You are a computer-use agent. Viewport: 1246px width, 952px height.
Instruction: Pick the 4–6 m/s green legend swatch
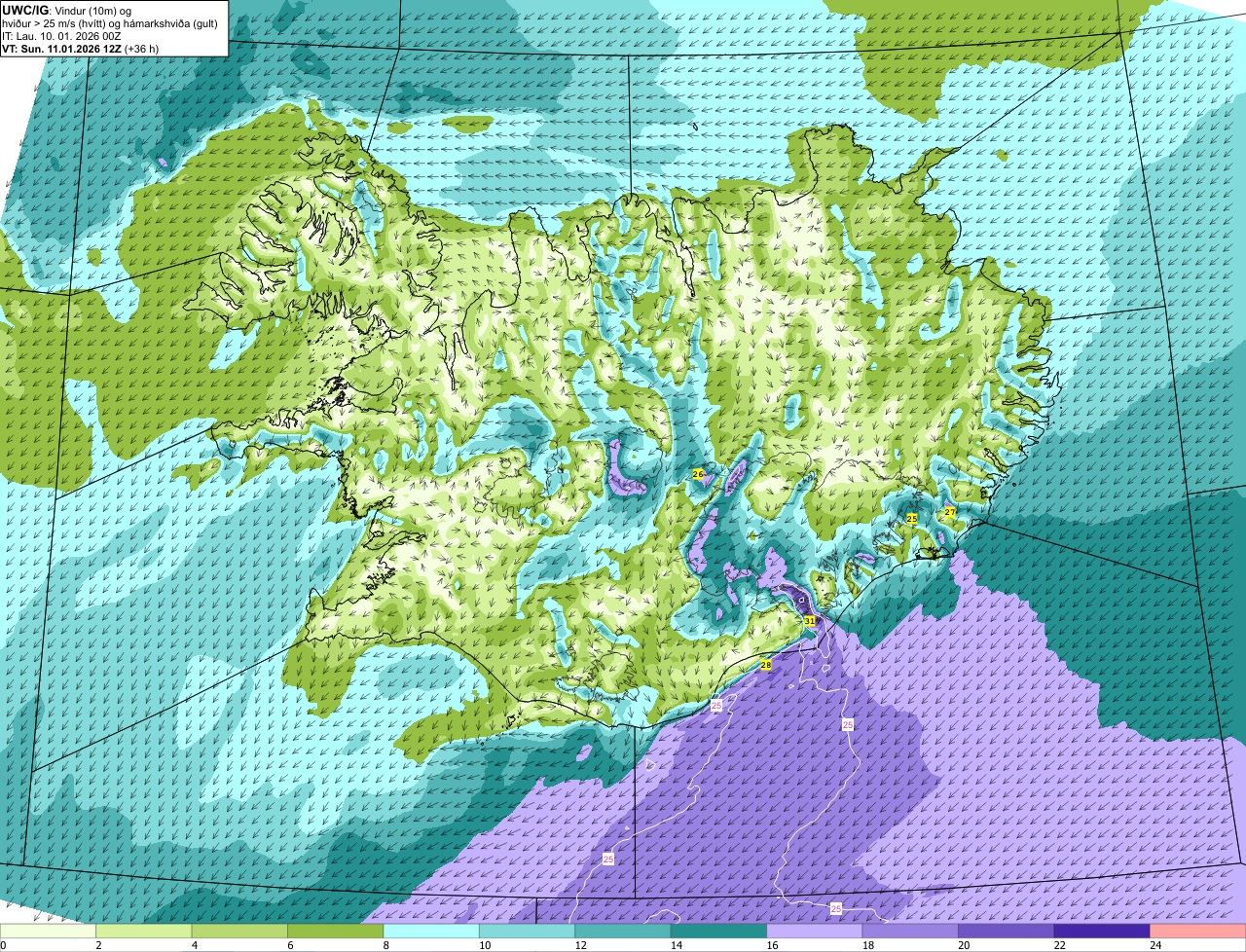(x=239, y=932)
